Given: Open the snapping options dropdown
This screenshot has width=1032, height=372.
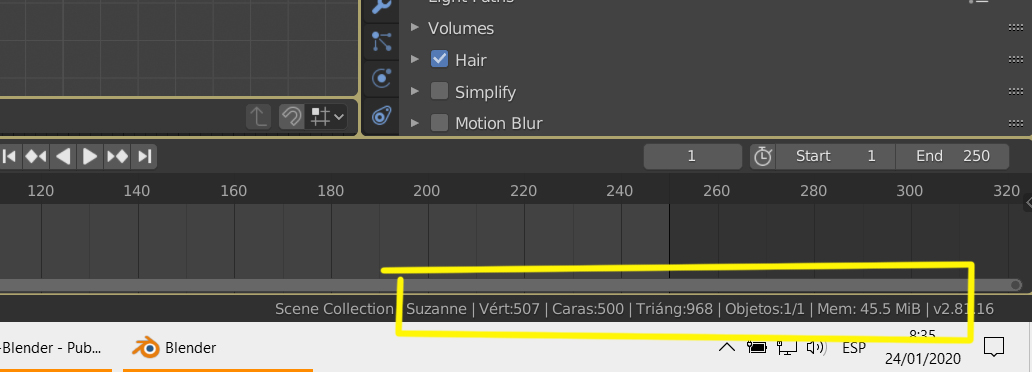Looking at the screenshot, I should click(x=327, y=117).
